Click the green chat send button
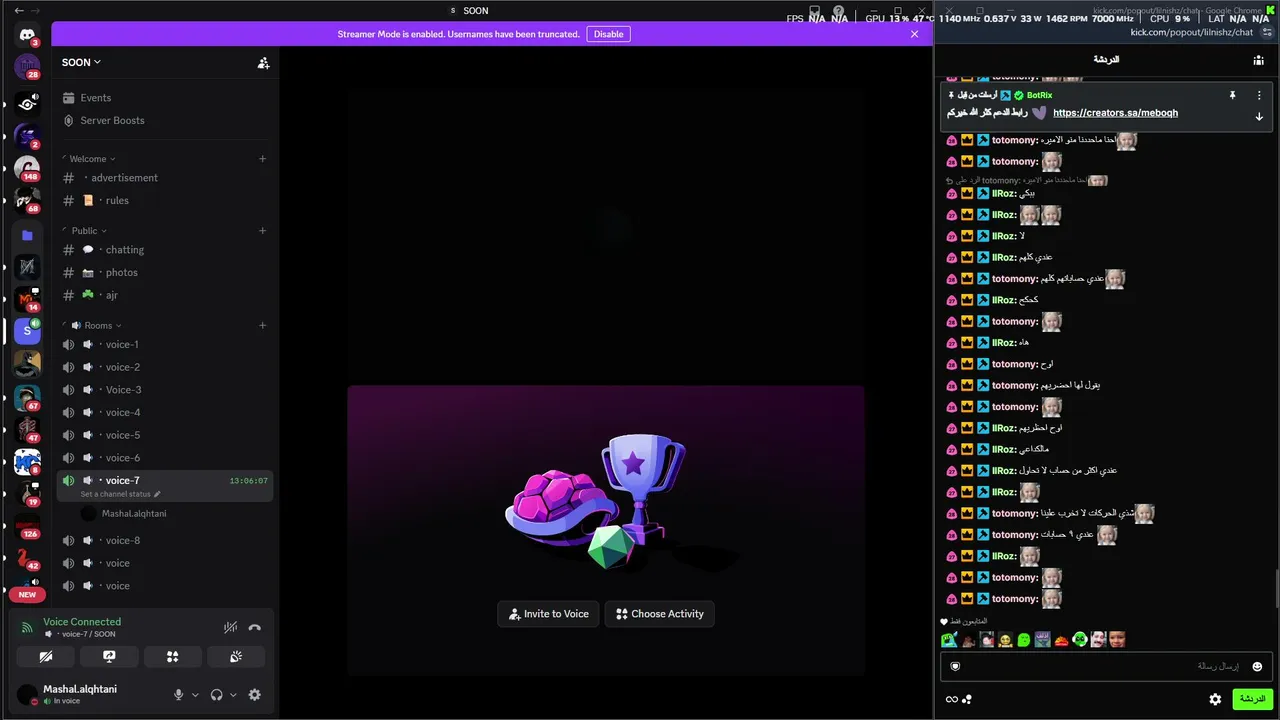 pos(1251,699)
